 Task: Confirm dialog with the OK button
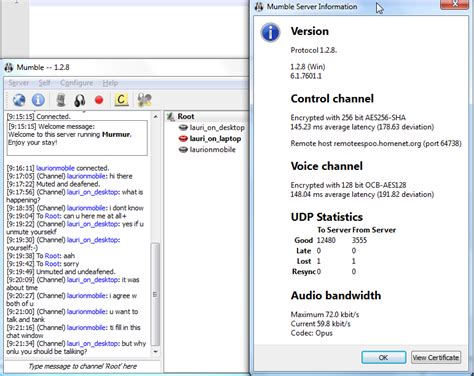[384, 357]
